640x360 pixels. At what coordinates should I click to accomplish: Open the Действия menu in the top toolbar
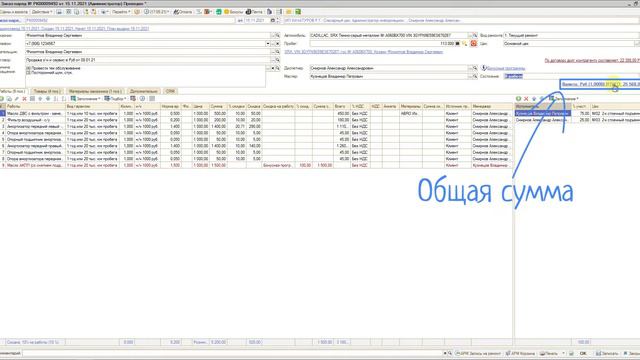pyautogui.click(x=41, y=12)
